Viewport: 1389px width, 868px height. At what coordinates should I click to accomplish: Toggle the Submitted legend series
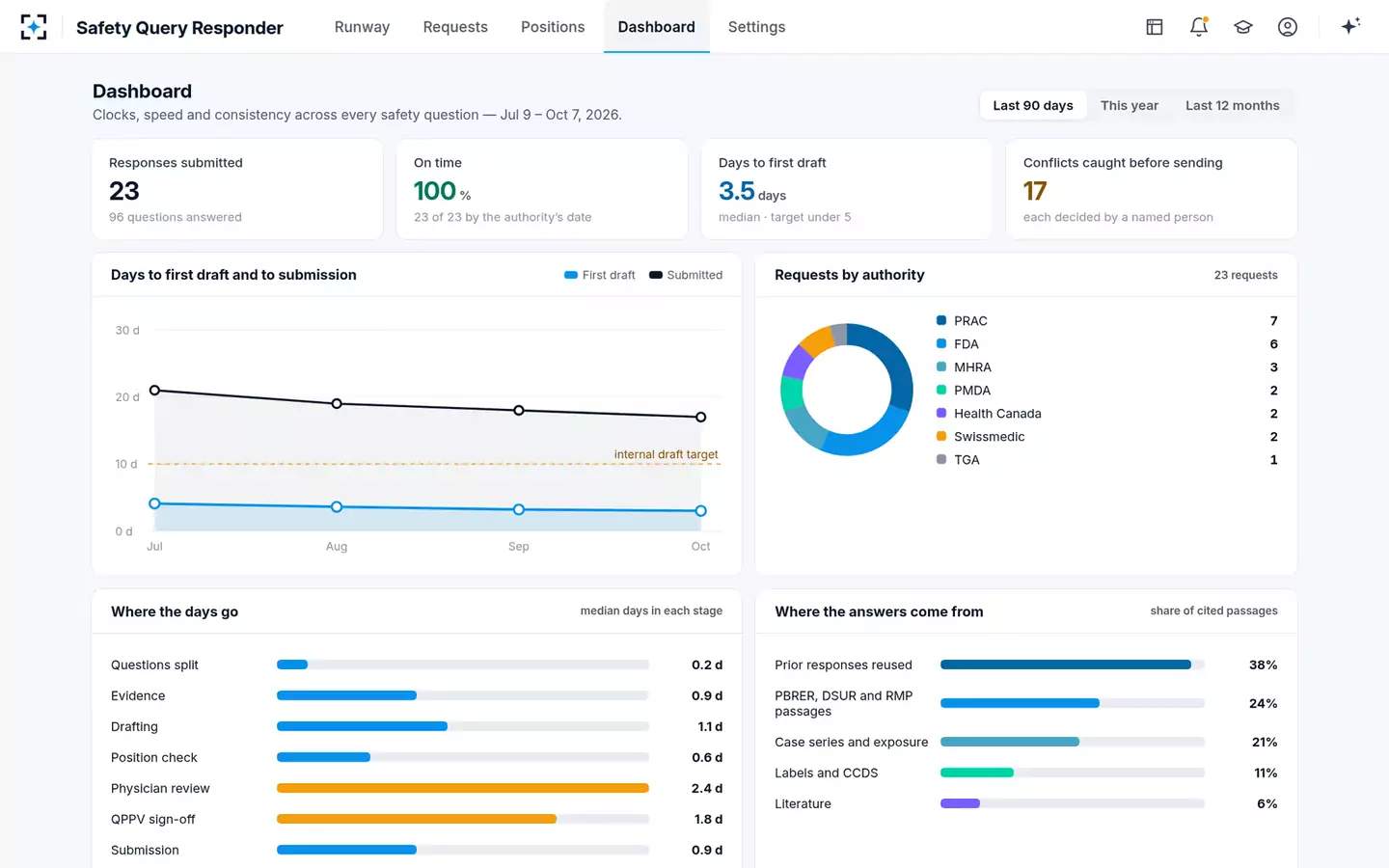coord(686,275)
